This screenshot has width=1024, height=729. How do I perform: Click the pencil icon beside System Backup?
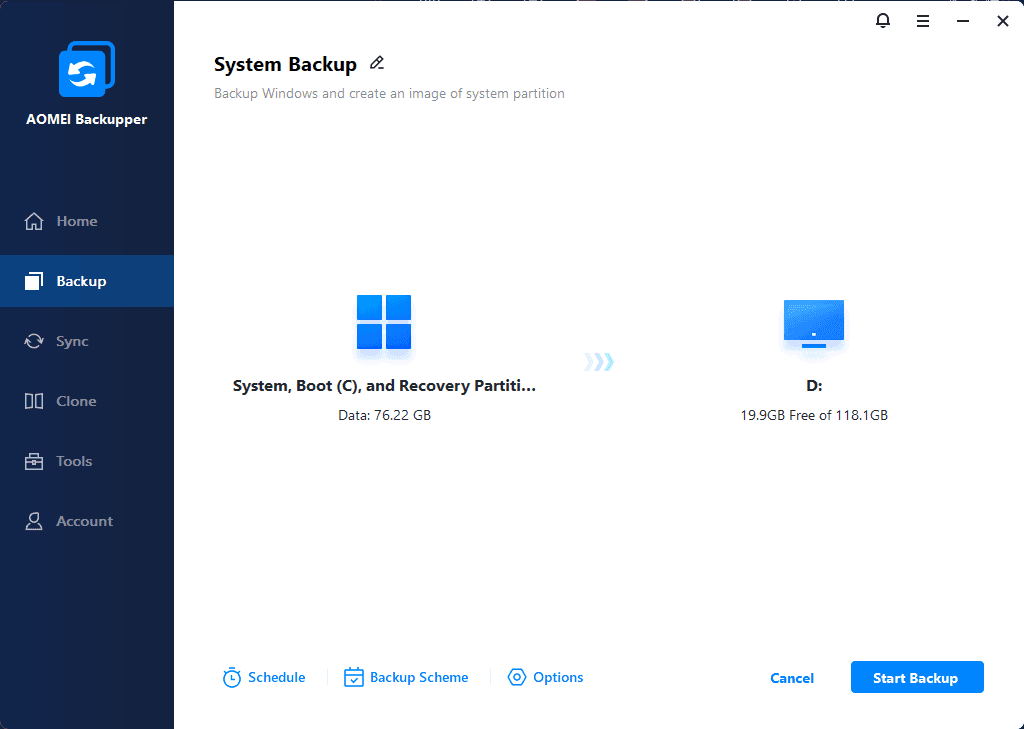click(x=377, y=63)
